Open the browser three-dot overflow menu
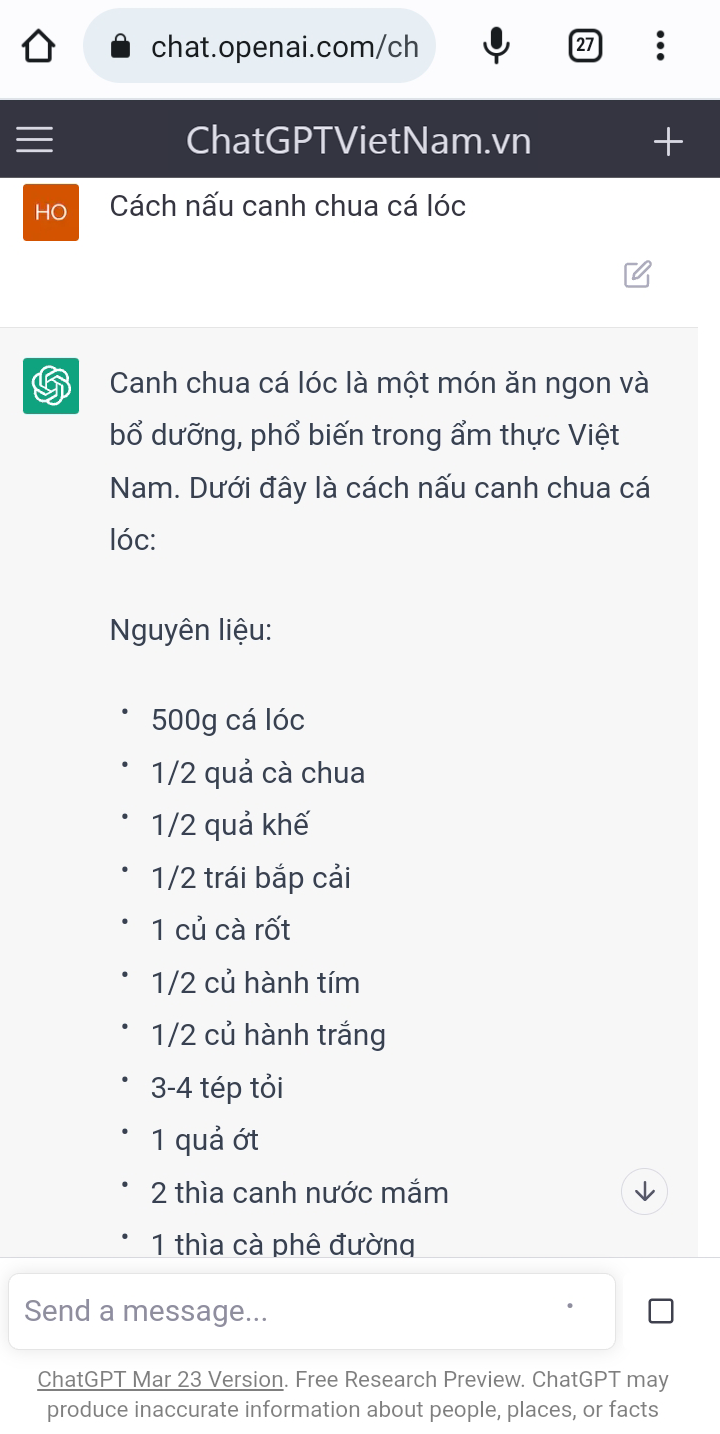Screen dimensions: 720x1434 pos(660,46)
